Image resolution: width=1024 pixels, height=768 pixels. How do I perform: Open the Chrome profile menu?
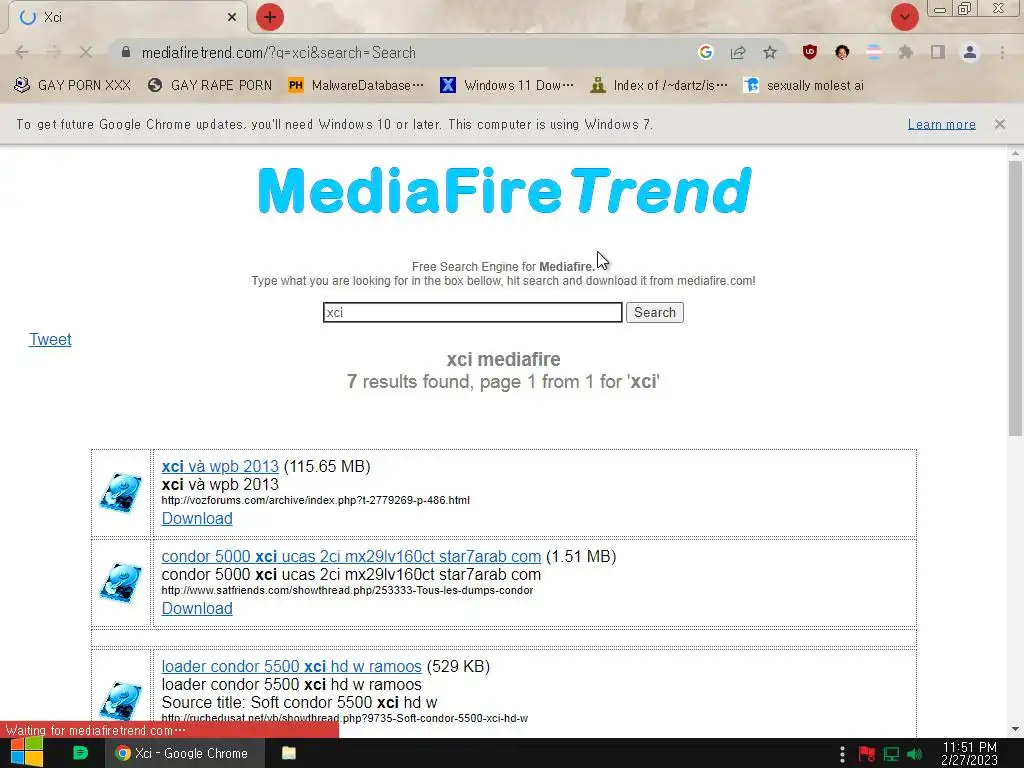click(970, 52)
